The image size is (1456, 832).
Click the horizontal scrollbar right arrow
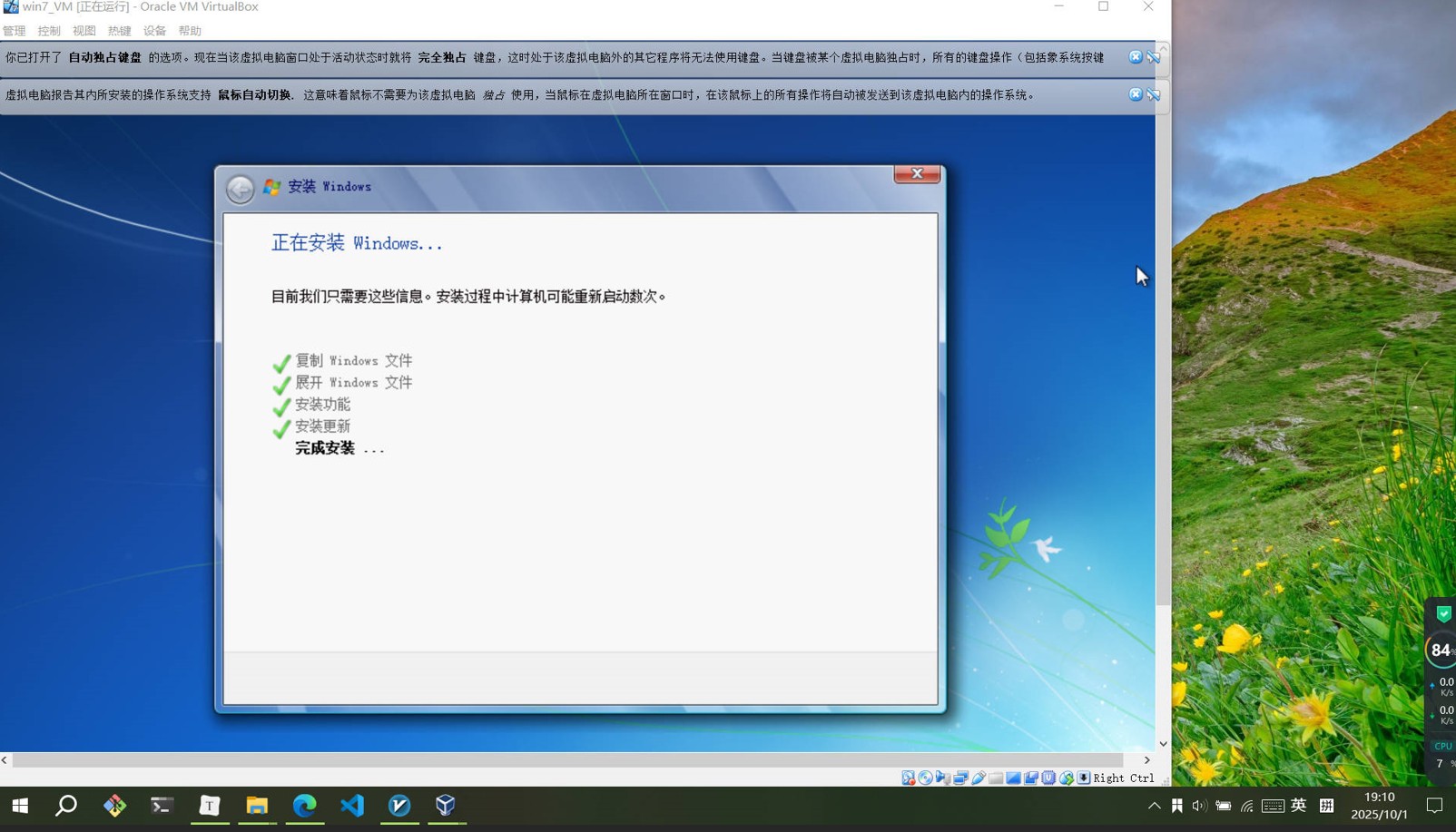click(1146, 760)
